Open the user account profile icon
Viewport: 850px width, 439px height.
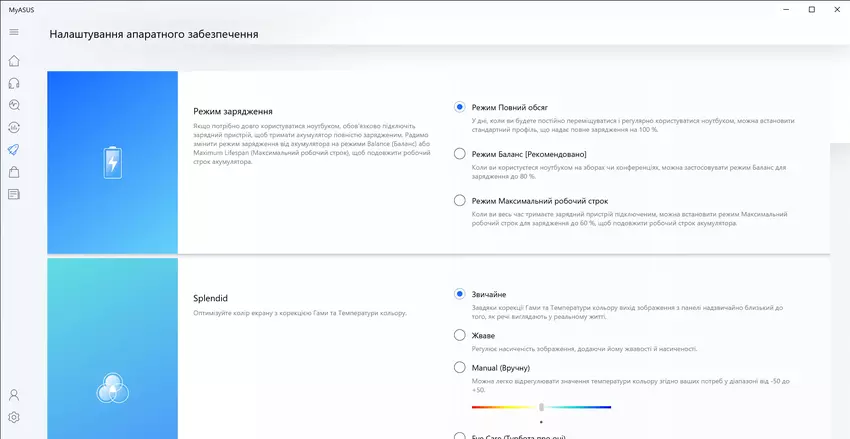[14, 396]
